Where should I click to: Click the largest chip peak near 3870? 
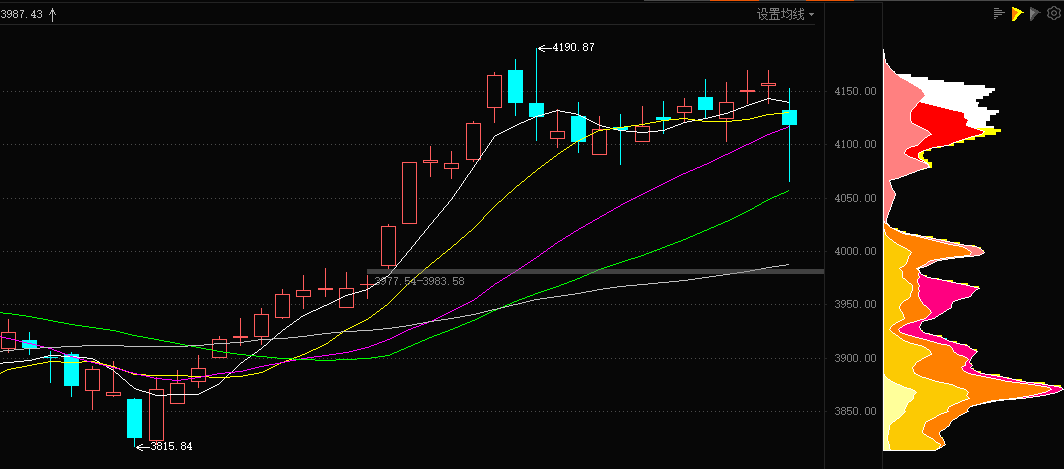click(1004, 390)
